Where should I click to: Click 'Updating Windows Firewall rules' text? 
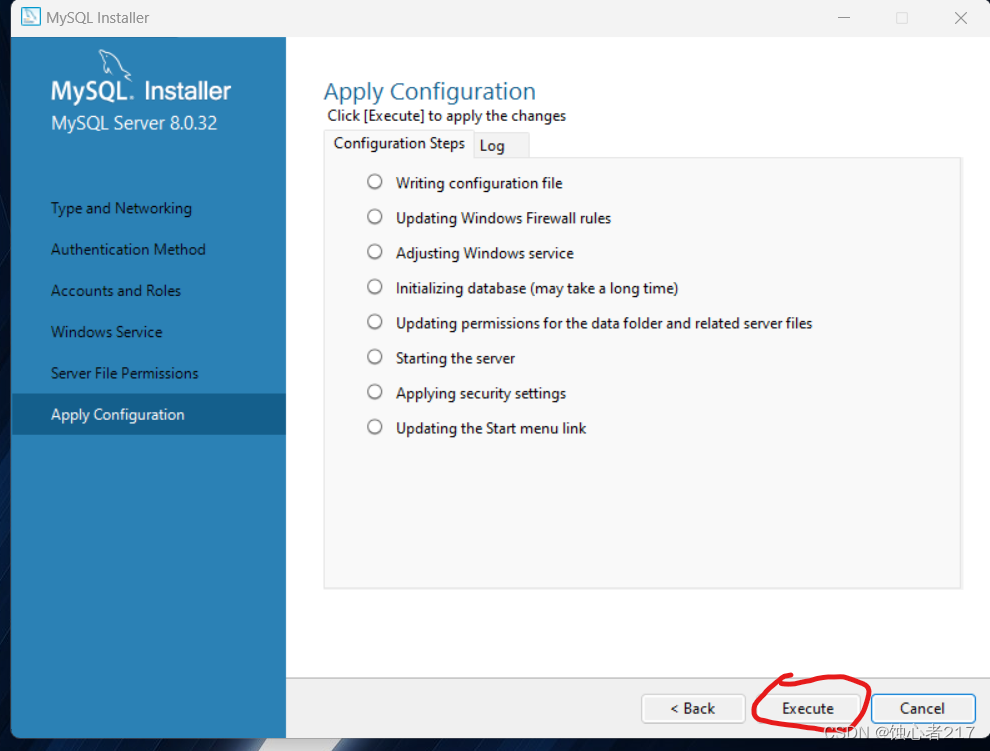(x=503, y=218)
